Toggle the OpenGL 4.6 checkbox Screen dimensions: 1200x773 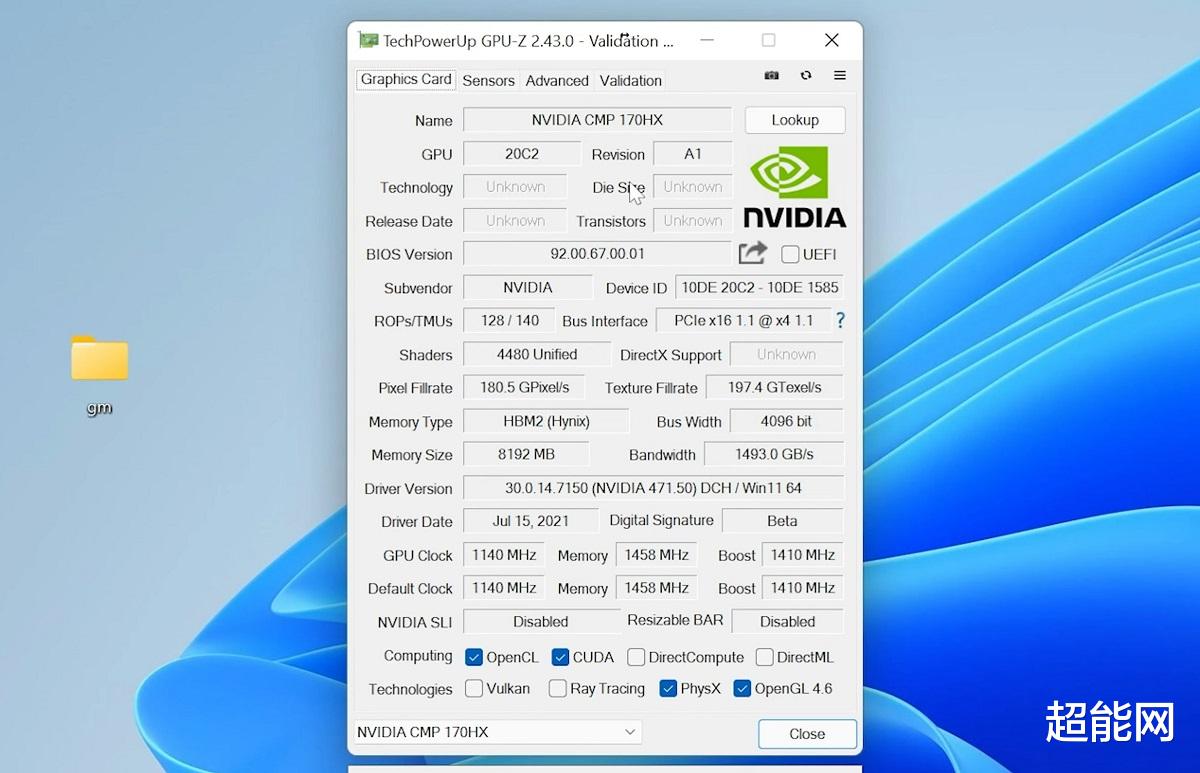point(742,688)
